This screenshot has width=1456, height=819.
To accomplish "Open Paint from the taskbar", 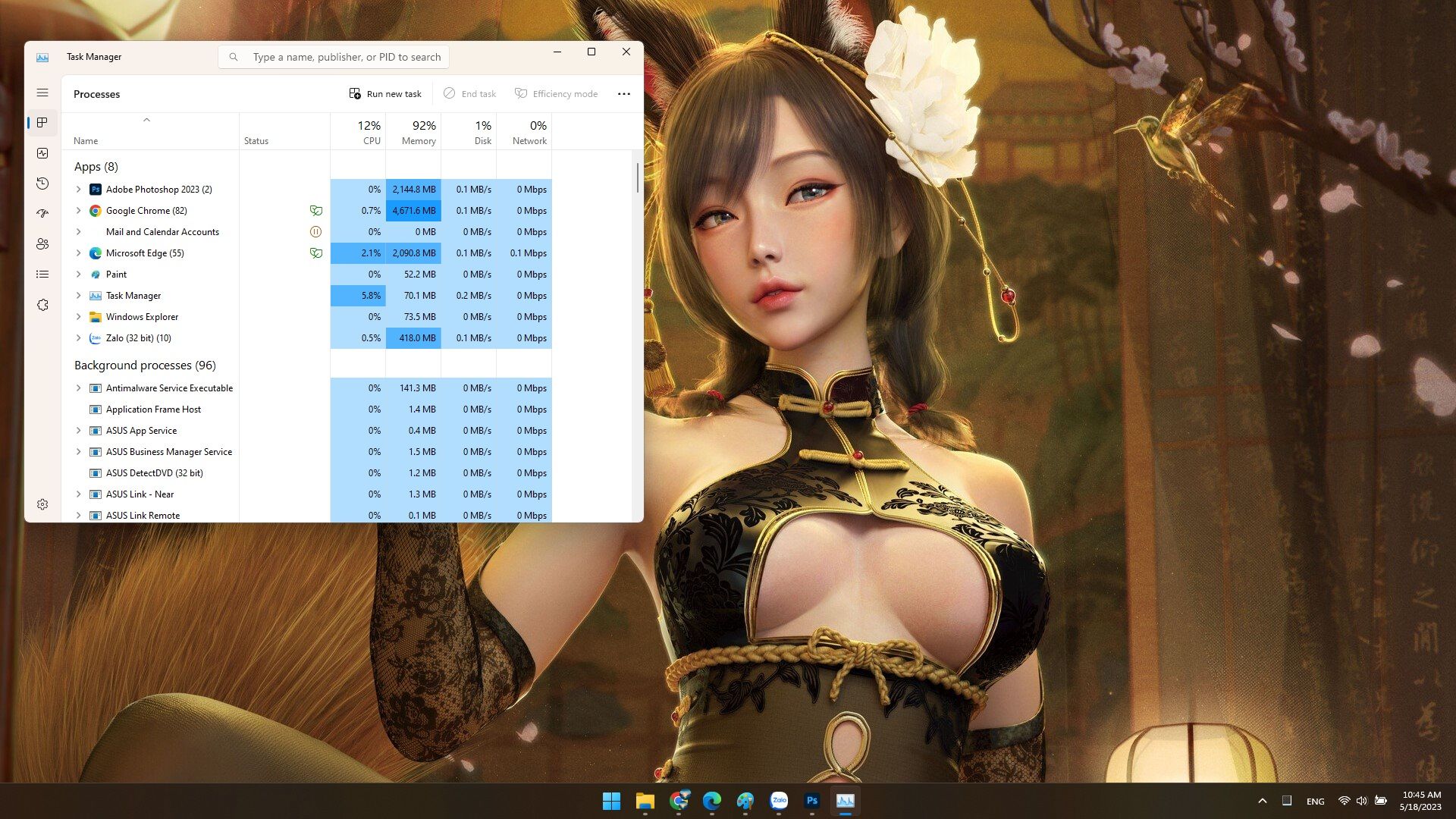I will (745, 801).
